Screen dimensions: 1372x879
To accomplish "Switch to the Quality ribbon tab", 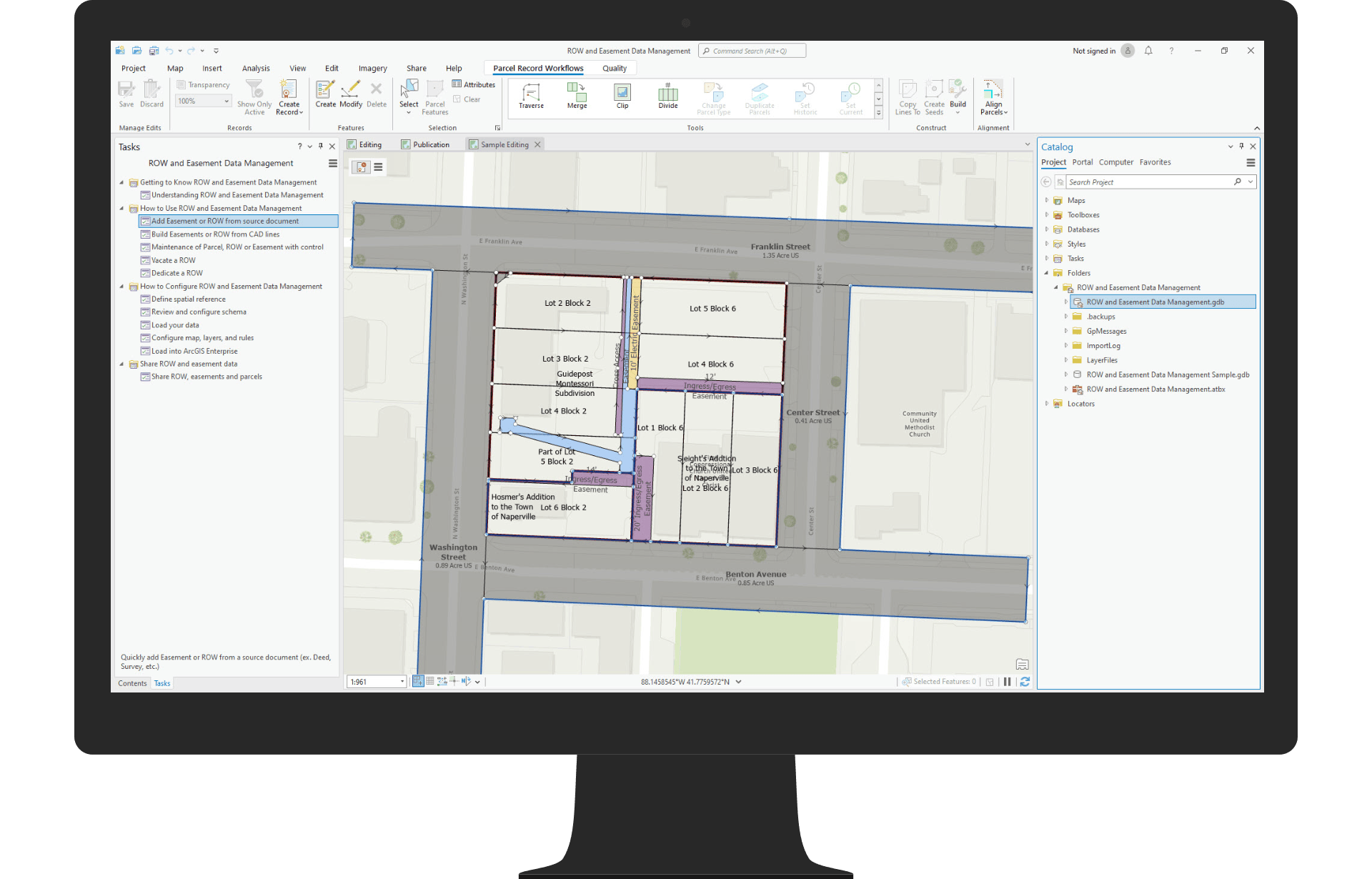I will (x=614, y=68).
